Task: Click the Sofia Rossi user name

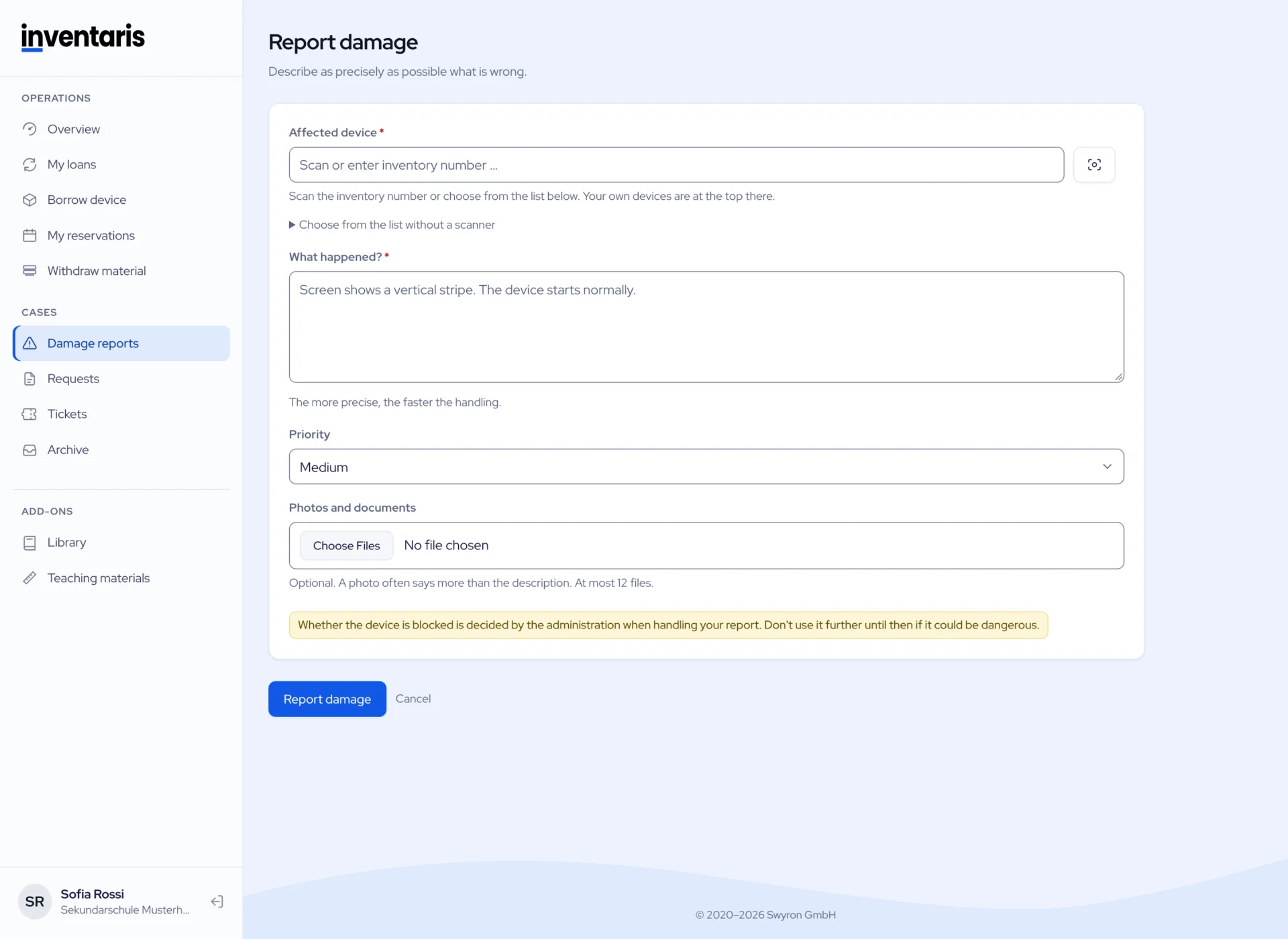Action: 92,894
